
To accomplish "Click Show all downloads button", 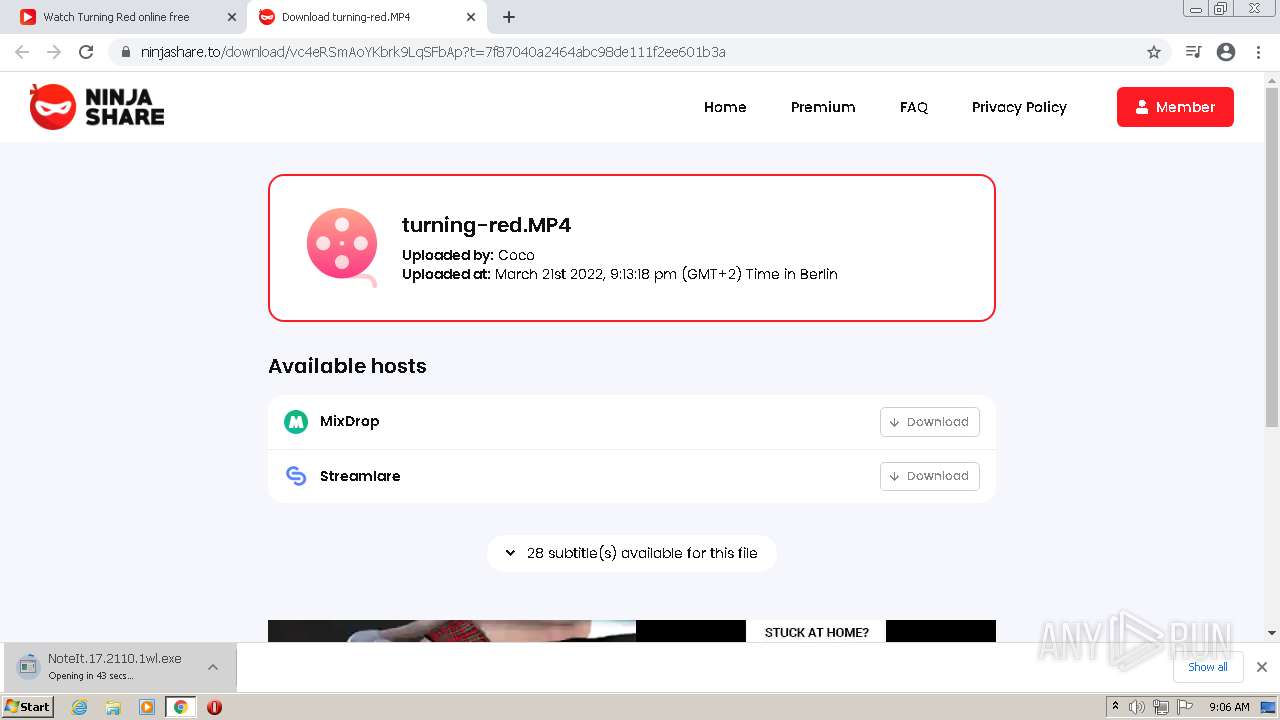I will click(1208, 667).
